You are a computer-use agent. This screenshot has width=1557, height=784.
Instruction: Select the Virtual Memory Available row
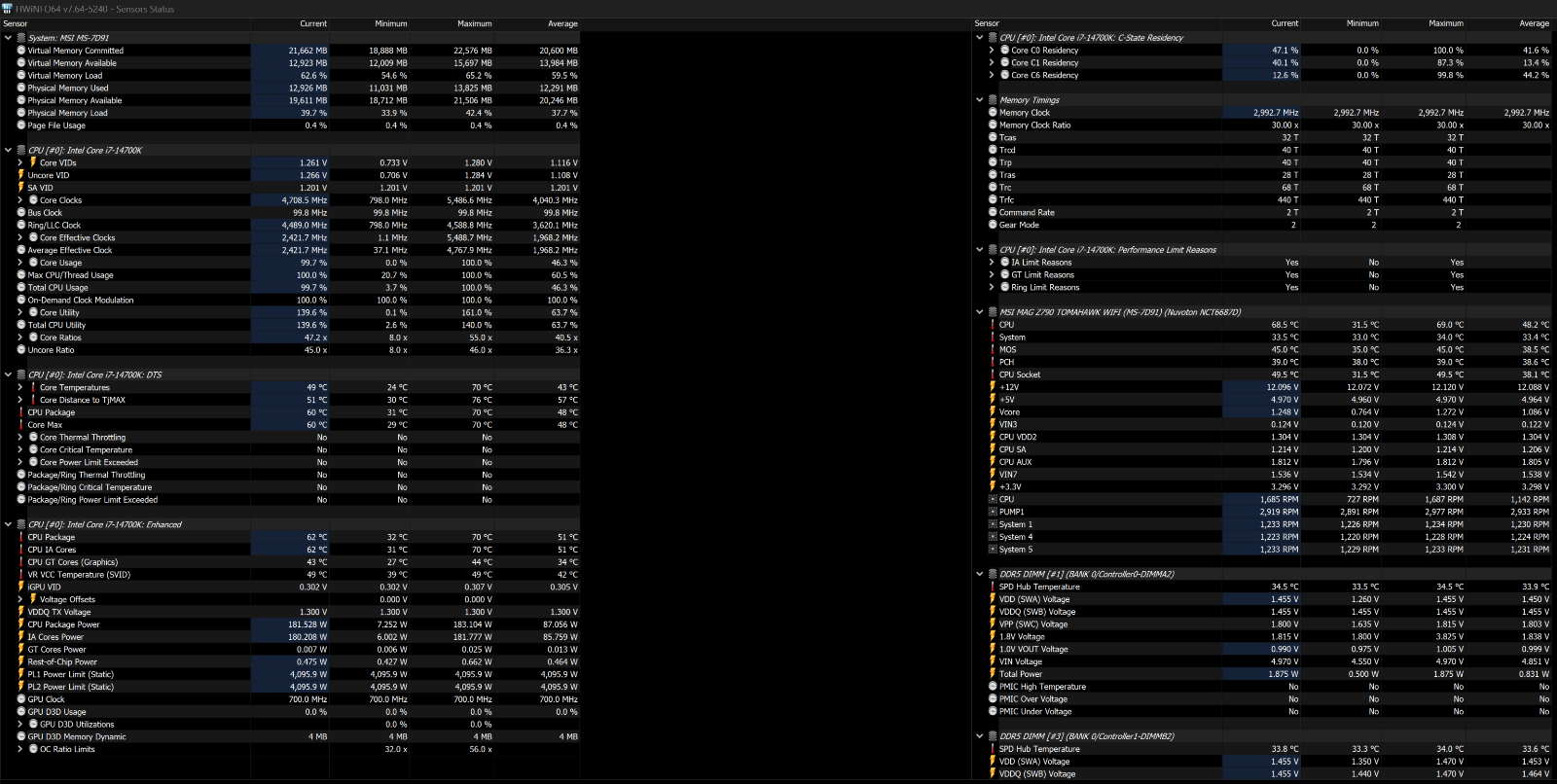290,63
